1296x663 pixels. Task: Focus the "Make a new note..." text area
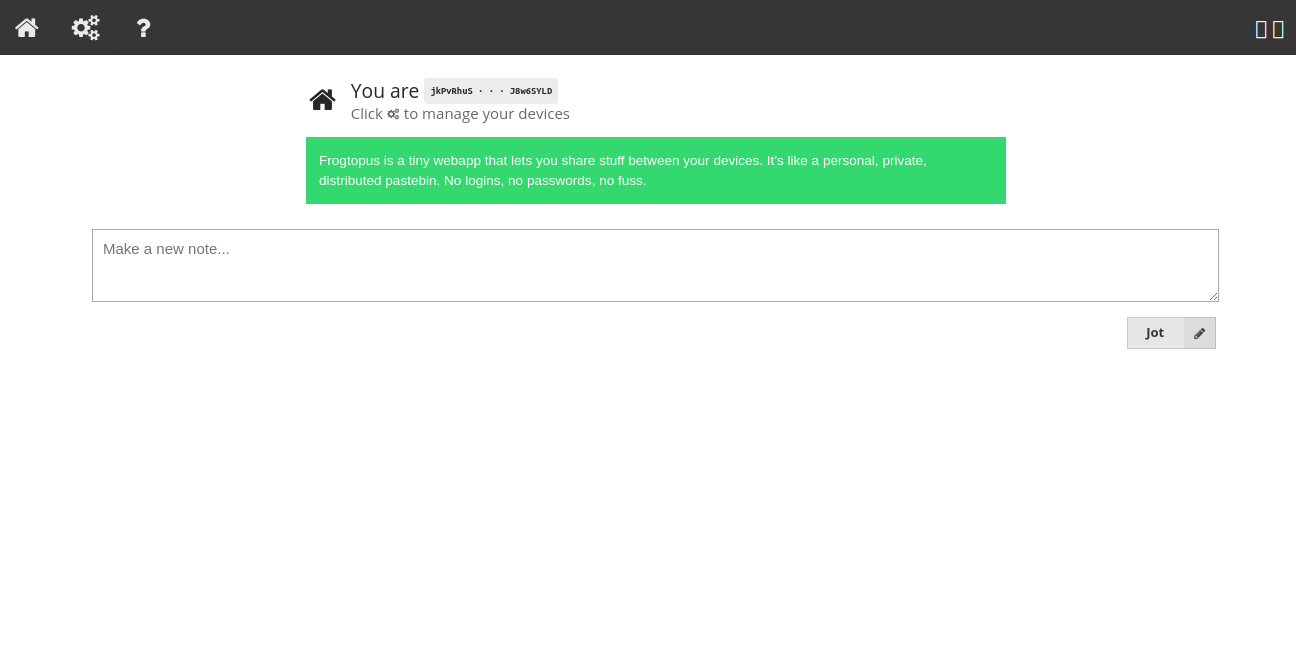tap(655, 265)
